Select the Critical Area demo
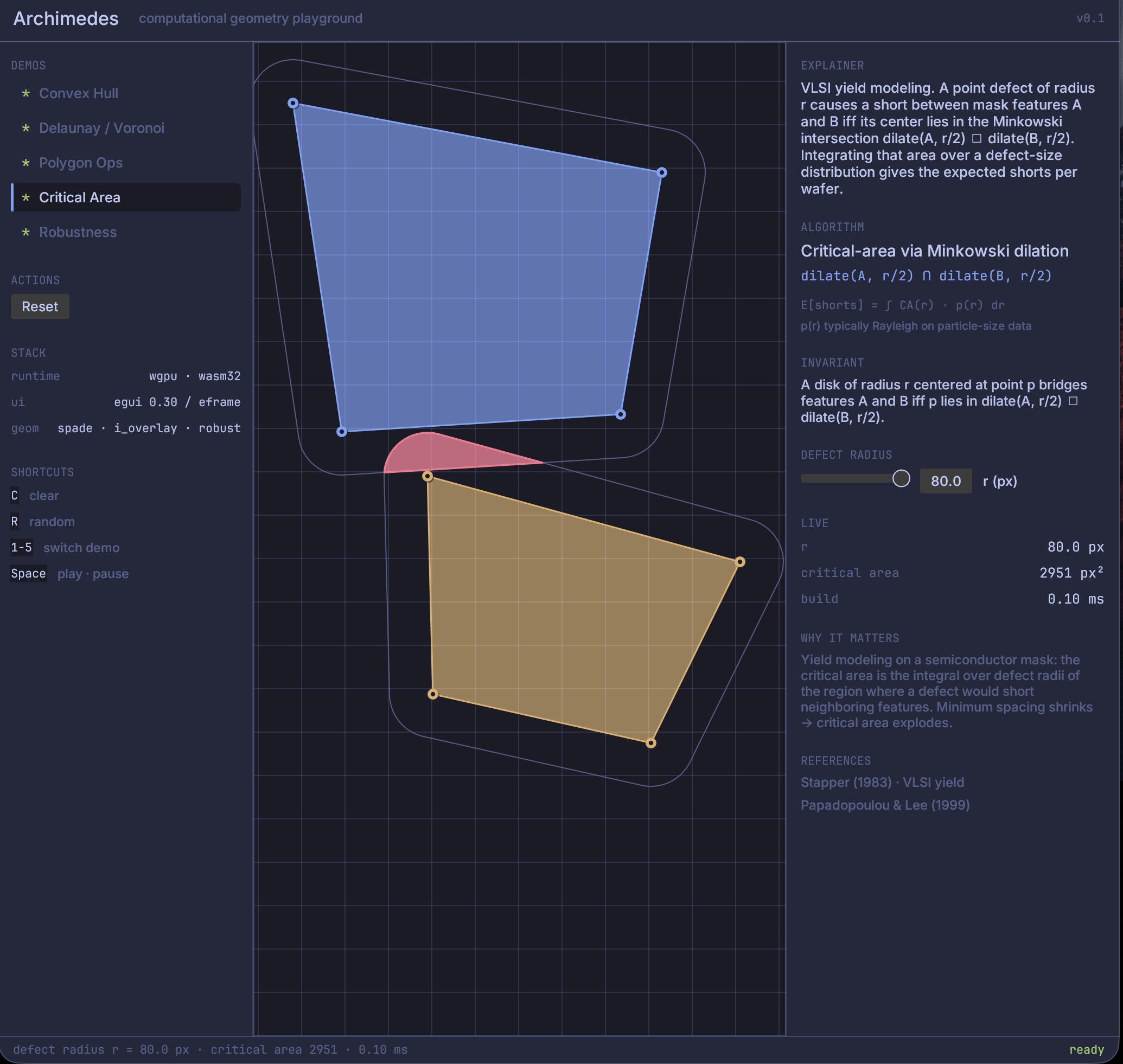Viewport: 1123px width, 1064px height. click(x=126, y=197)
